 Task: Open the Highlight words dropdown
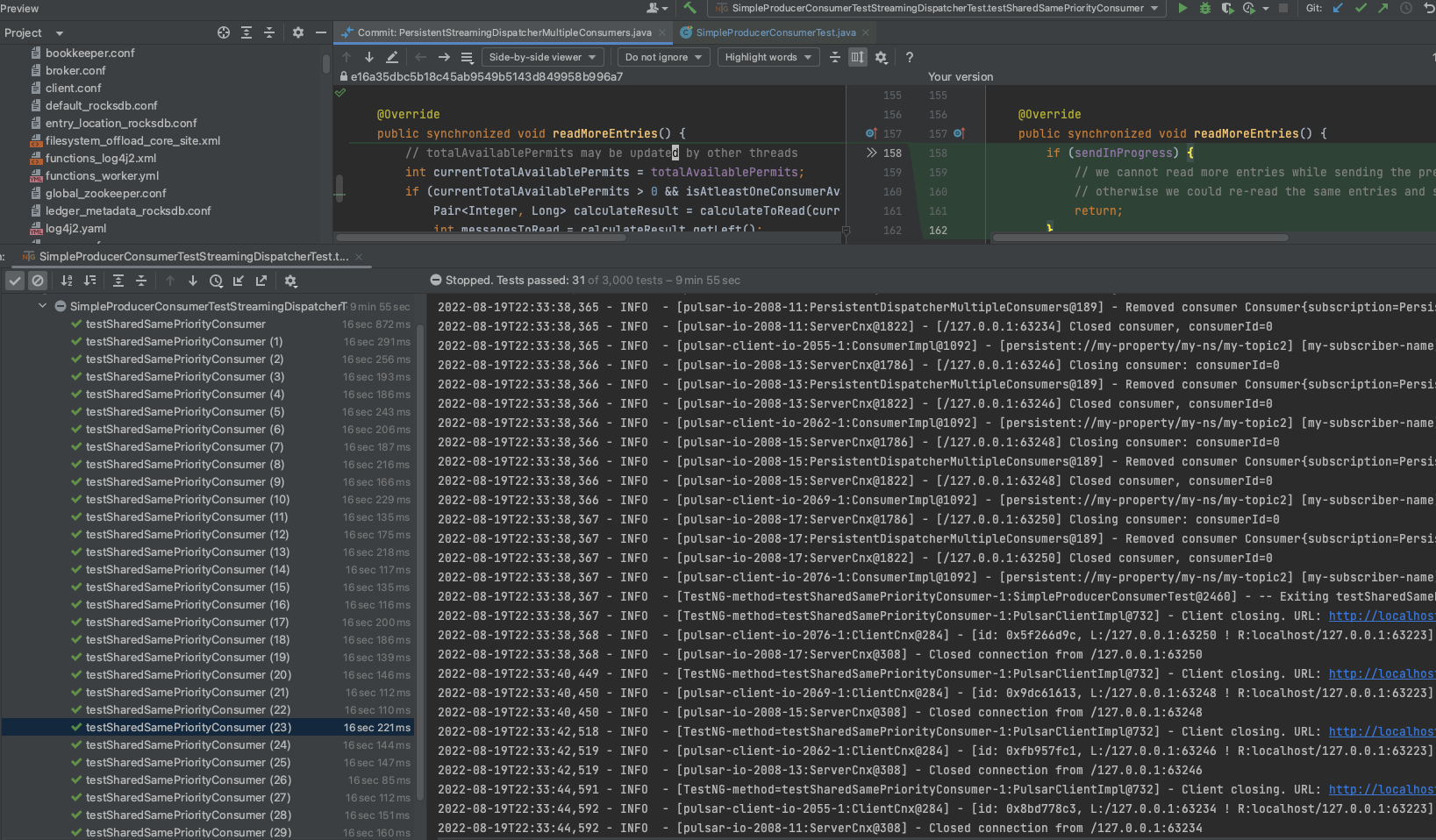tap(768, 57)
